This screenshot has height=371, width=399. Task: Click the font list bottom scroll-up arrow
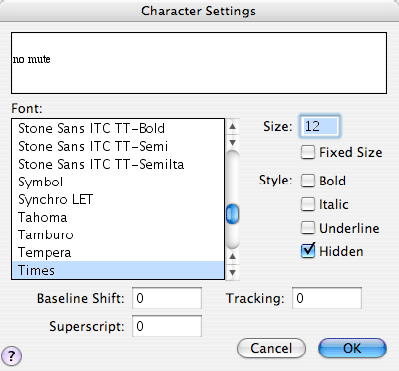pos(233,256)
